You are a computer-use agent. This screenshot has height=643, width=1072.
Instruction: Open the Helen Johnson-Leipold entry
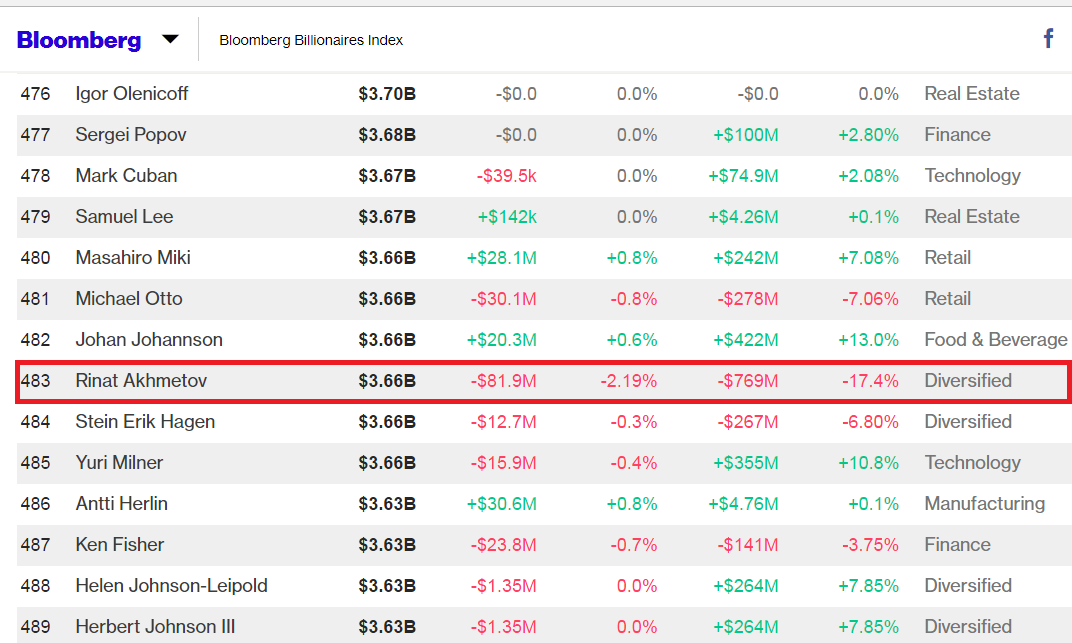[171, 586]
